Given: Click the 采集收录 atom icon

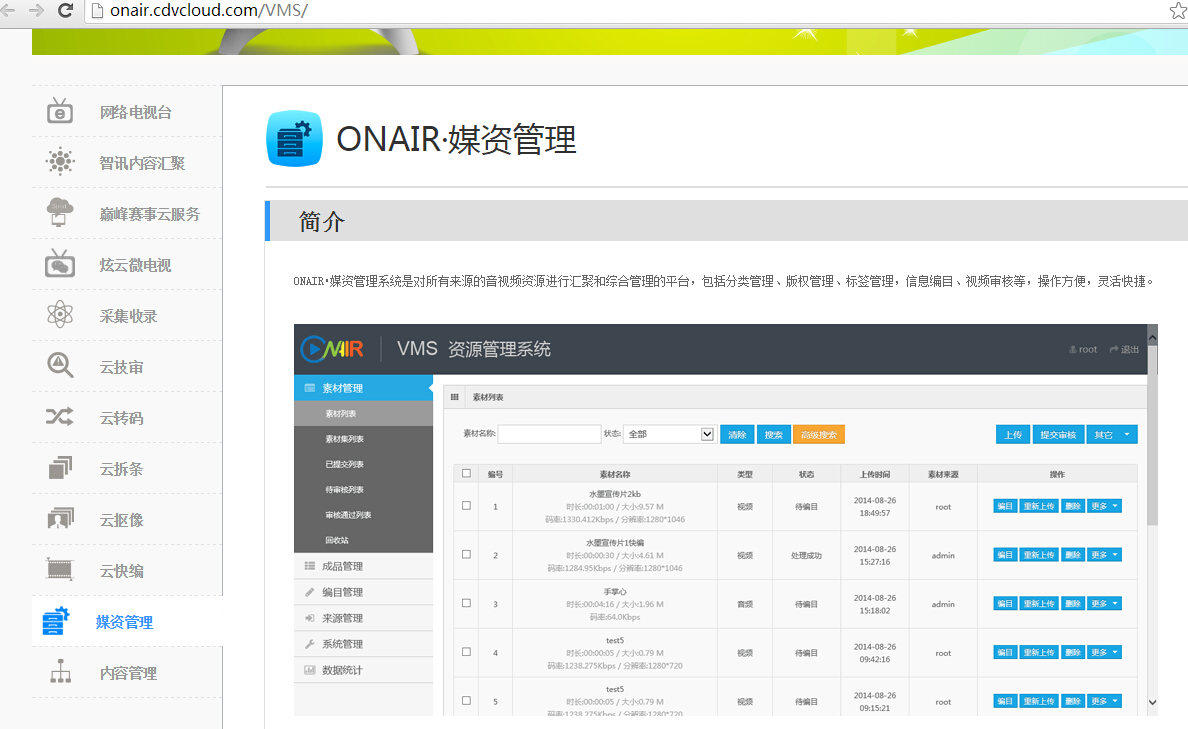Looking at the screenshot, I should click(60, 314).
